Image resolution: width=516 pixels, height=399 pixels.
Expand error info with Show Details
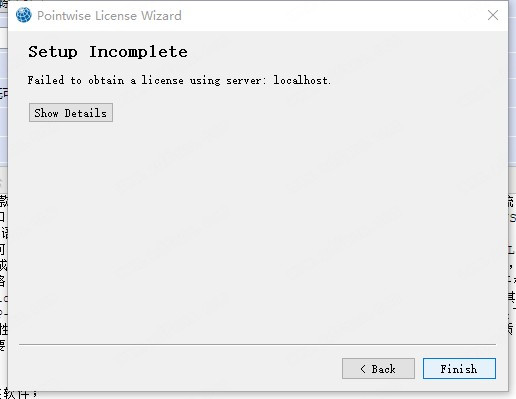[71, 113]
